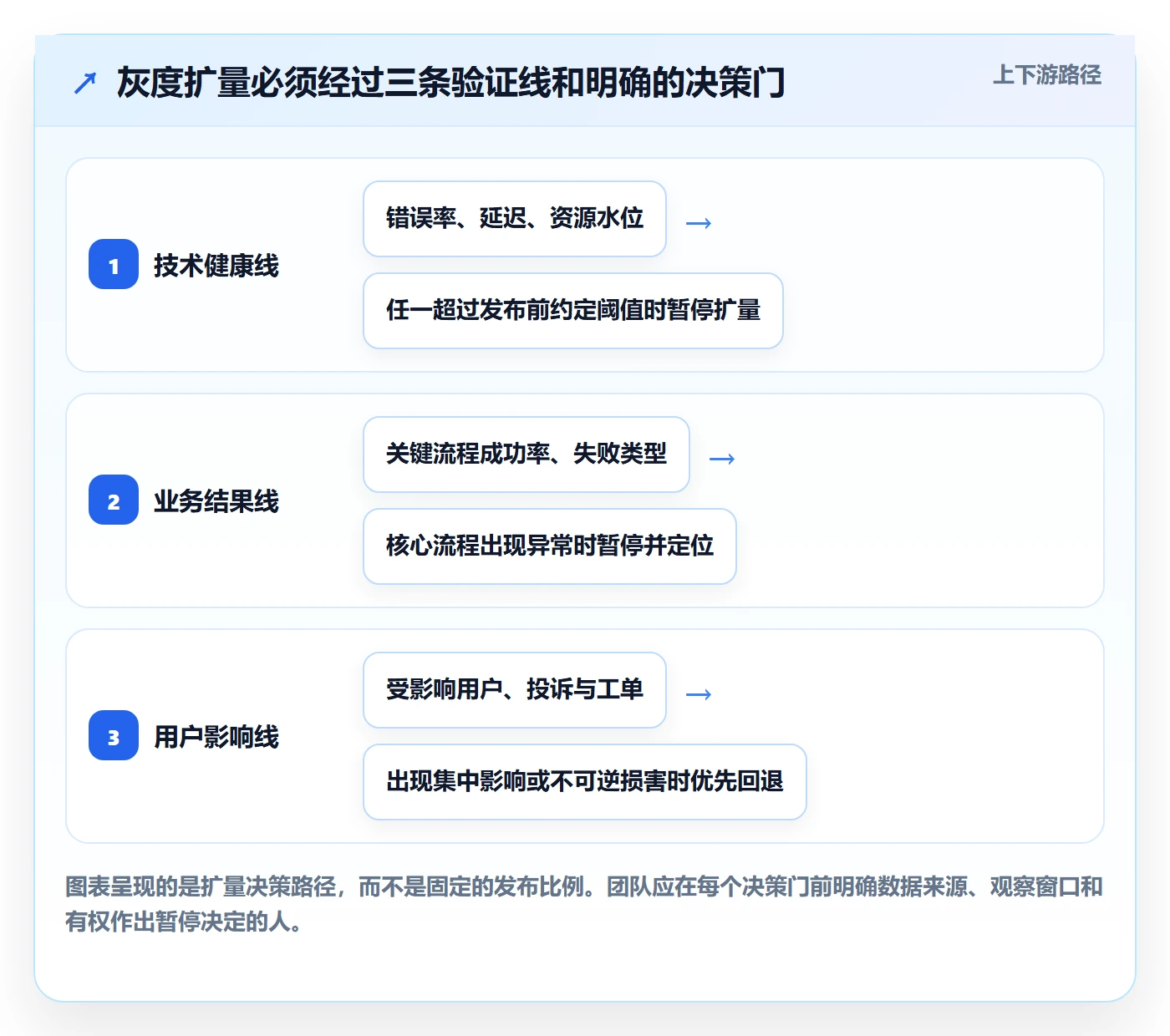Click the 核心流程出现异常时暂停并定位 box
This screenshot has width=1170, height=1036.
550,546
